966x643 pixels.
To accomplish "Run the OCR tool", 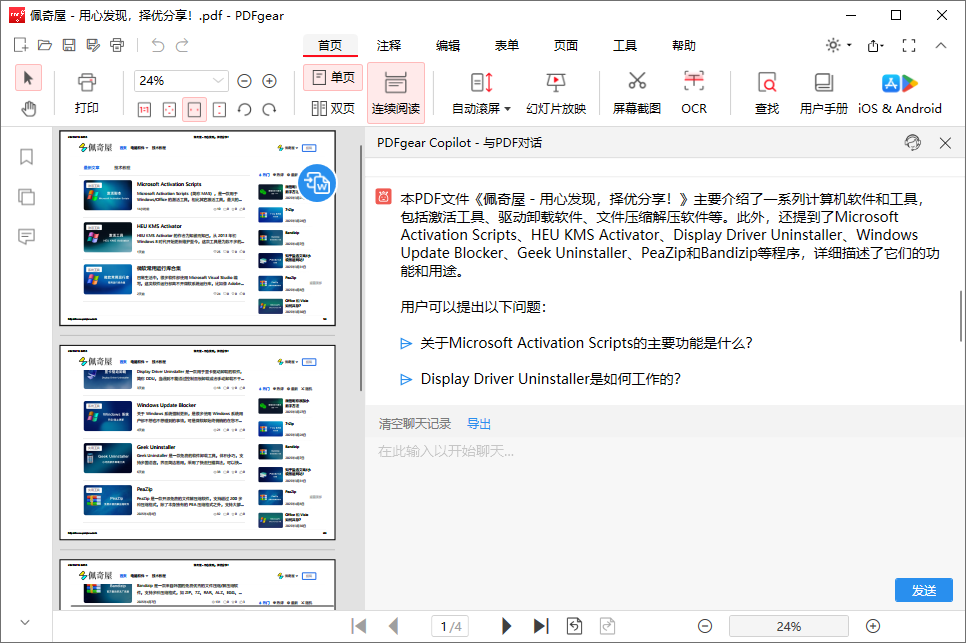I will (x=694, y=93).
